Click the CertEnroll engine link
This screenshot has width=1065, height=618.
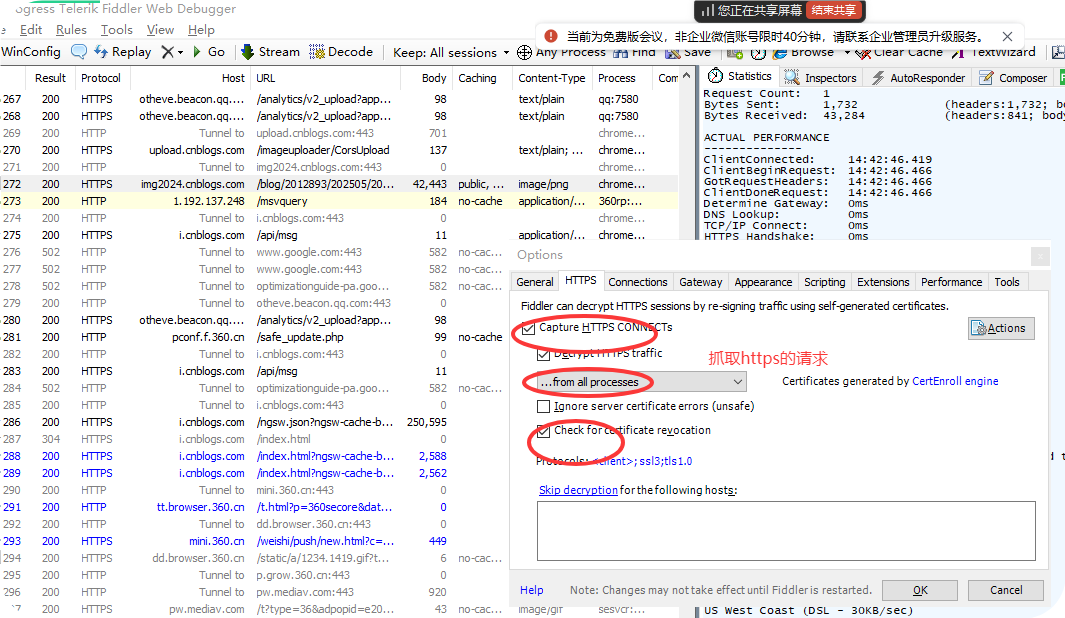point(955,381)
